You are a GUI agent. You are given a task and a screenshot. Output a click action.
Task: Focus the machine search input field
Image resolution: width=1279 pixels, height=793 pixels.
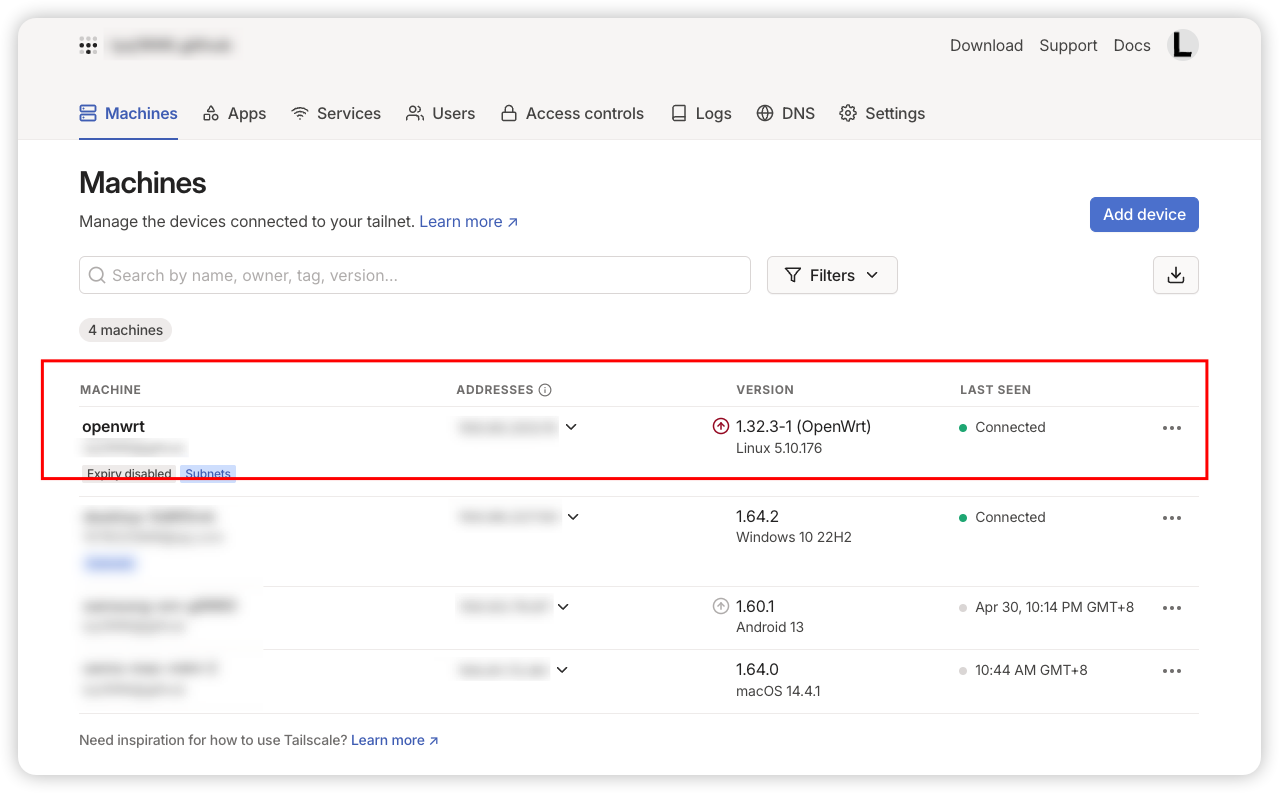click(414, 275)
